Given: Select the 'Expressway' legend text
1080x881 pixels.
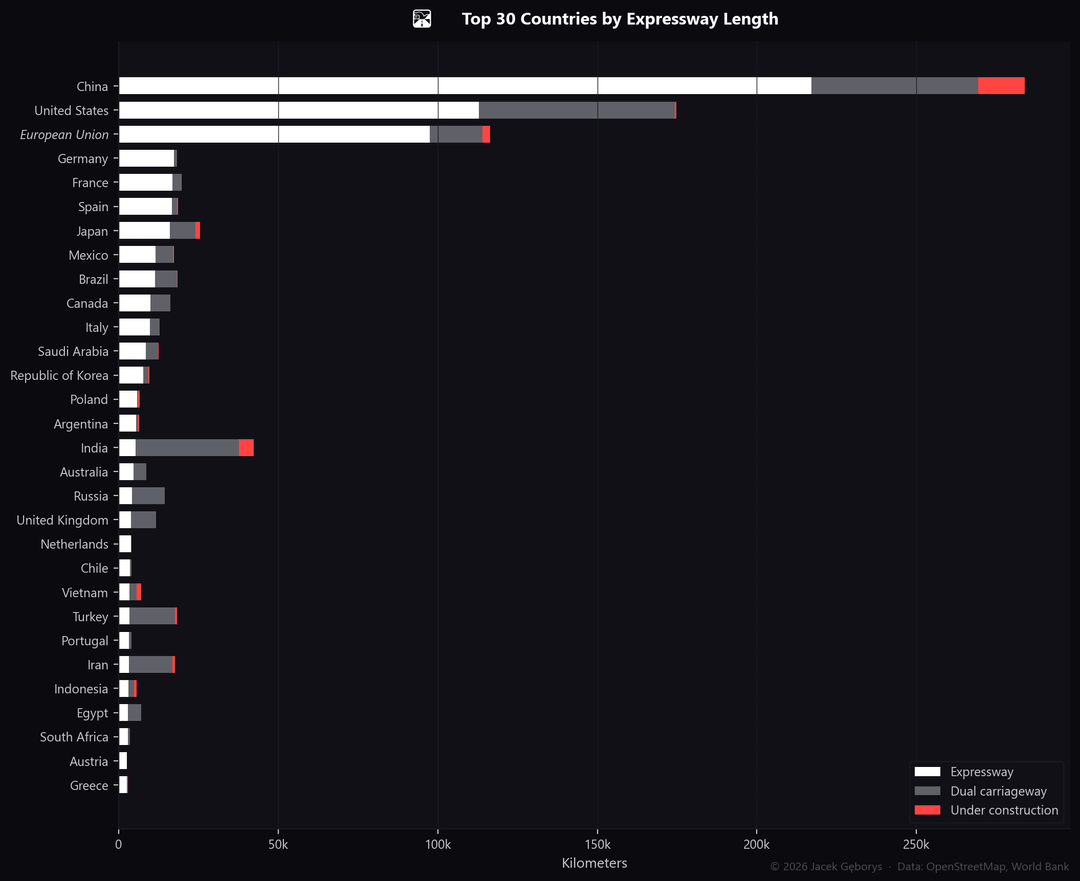Looking at the screenshot, I should click(981, 772).
